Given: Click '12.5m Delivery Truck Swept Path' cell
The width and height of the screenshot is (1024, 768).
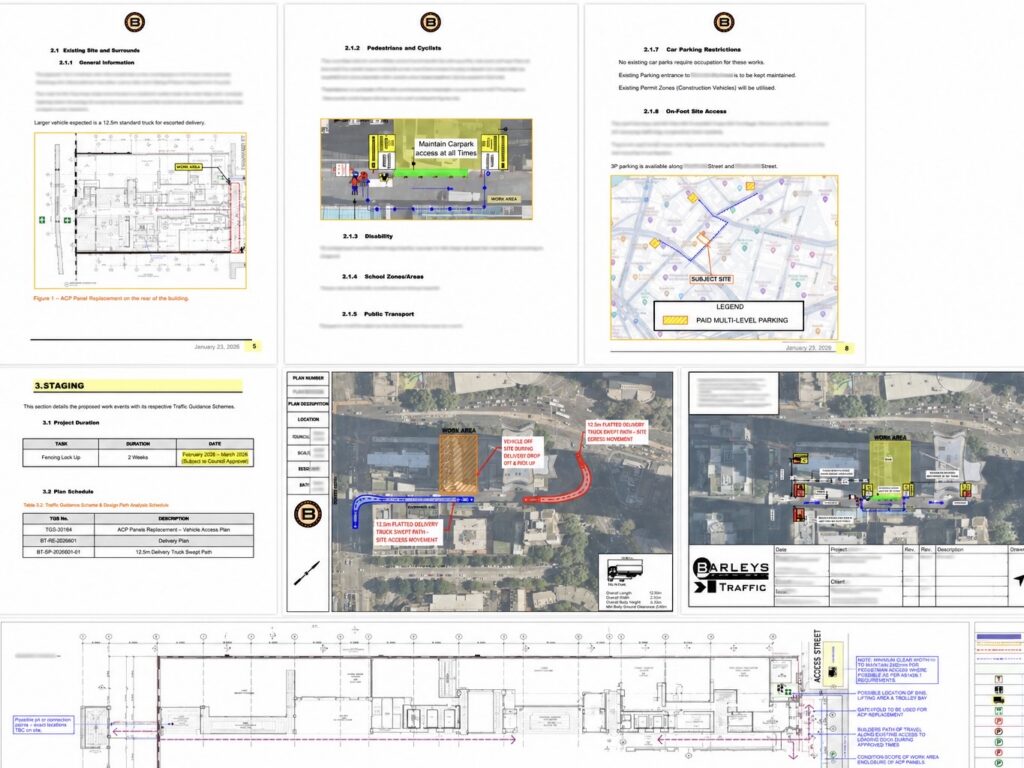Looking at the screenshot, I should [174, 552].
